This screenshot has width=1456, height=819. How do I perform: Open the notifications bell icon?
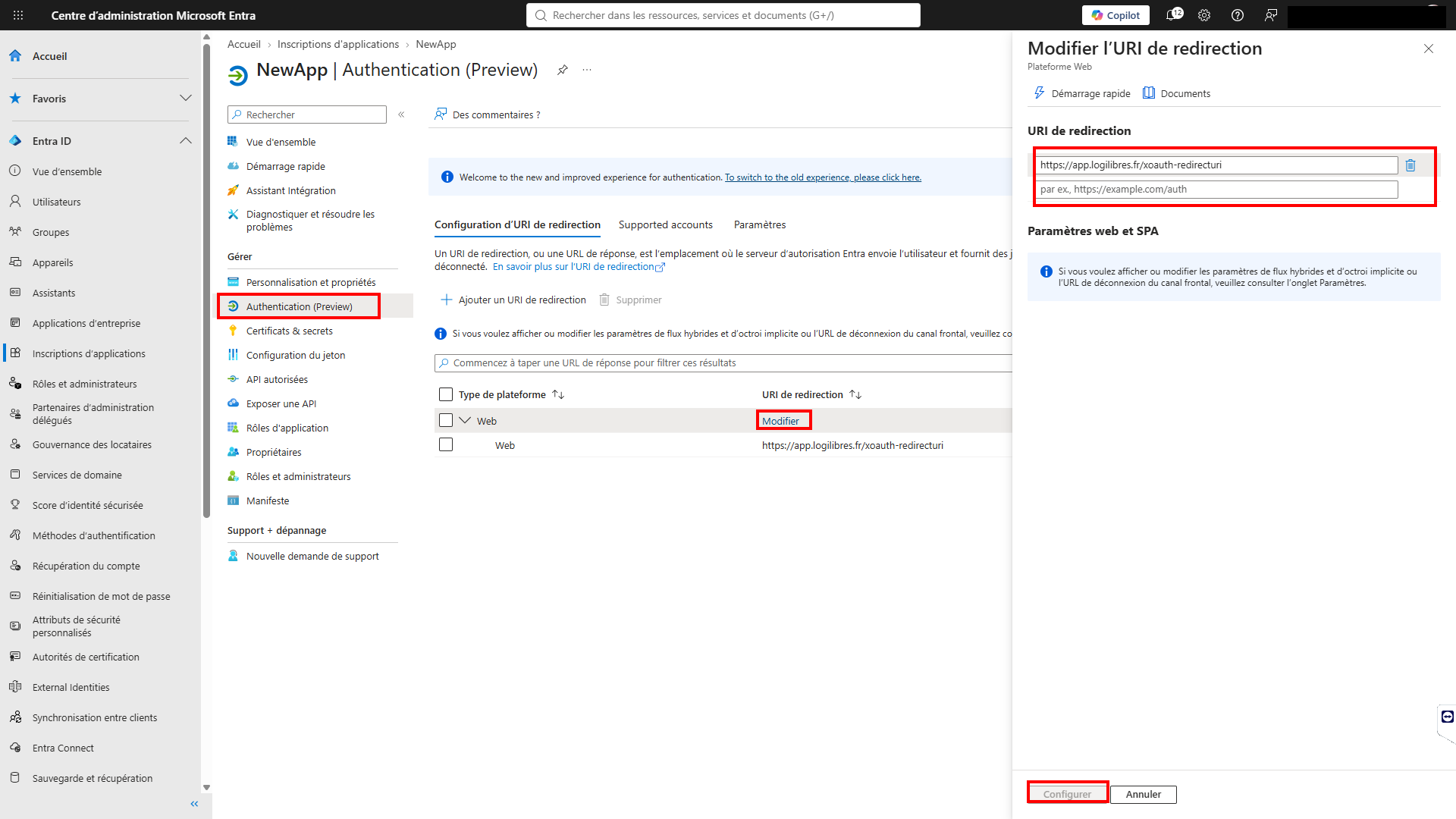pos(1172,15)
